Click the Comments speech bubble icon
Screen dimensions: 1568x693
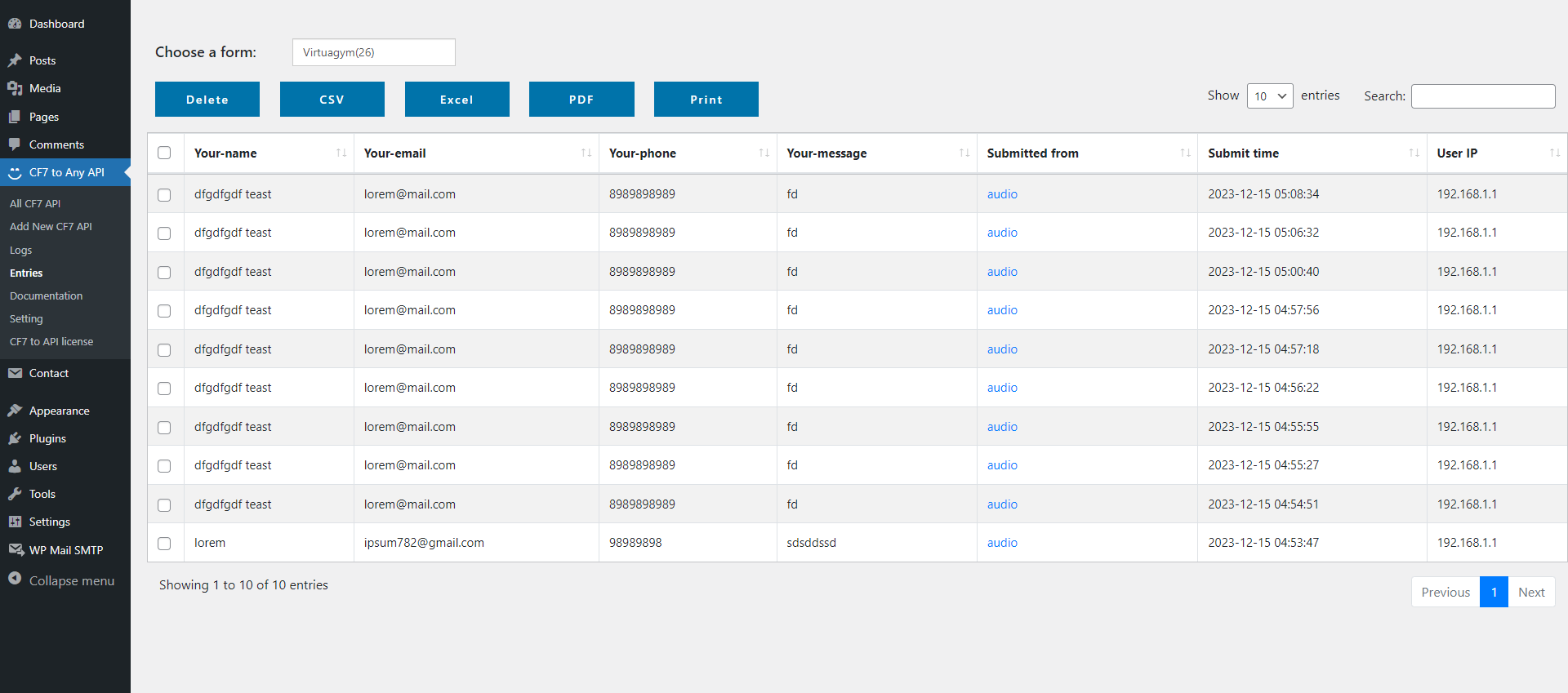click(x=15, y=144)
